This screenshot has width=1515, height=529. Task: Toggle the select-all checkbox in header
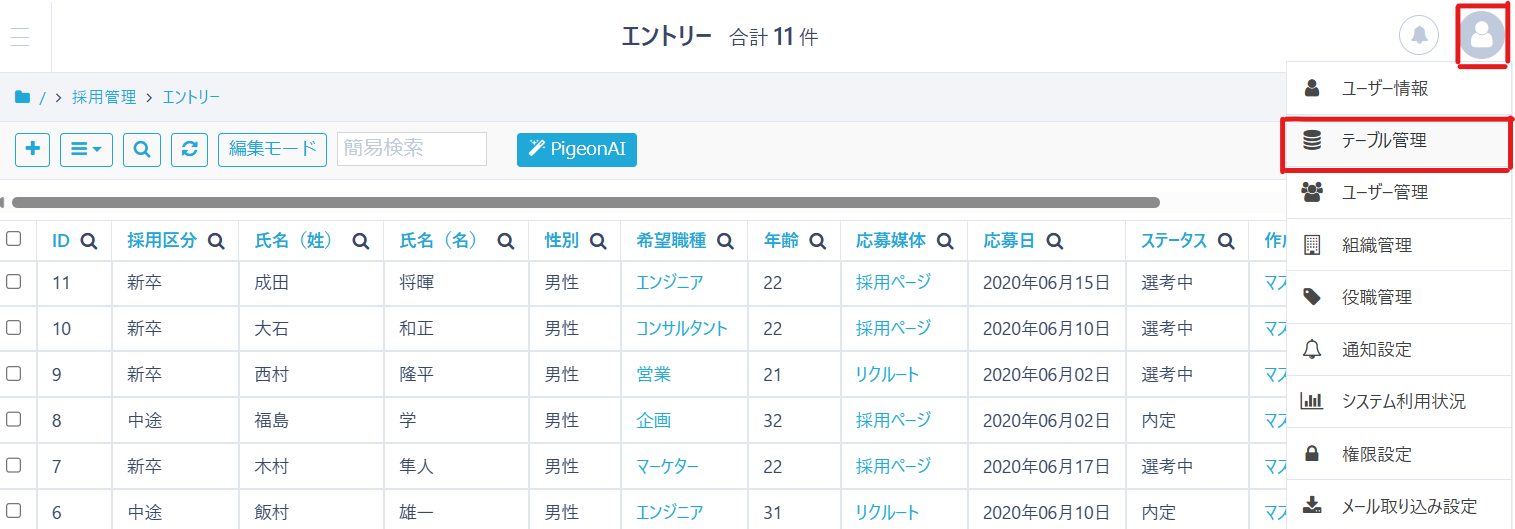tap(14, 239)
